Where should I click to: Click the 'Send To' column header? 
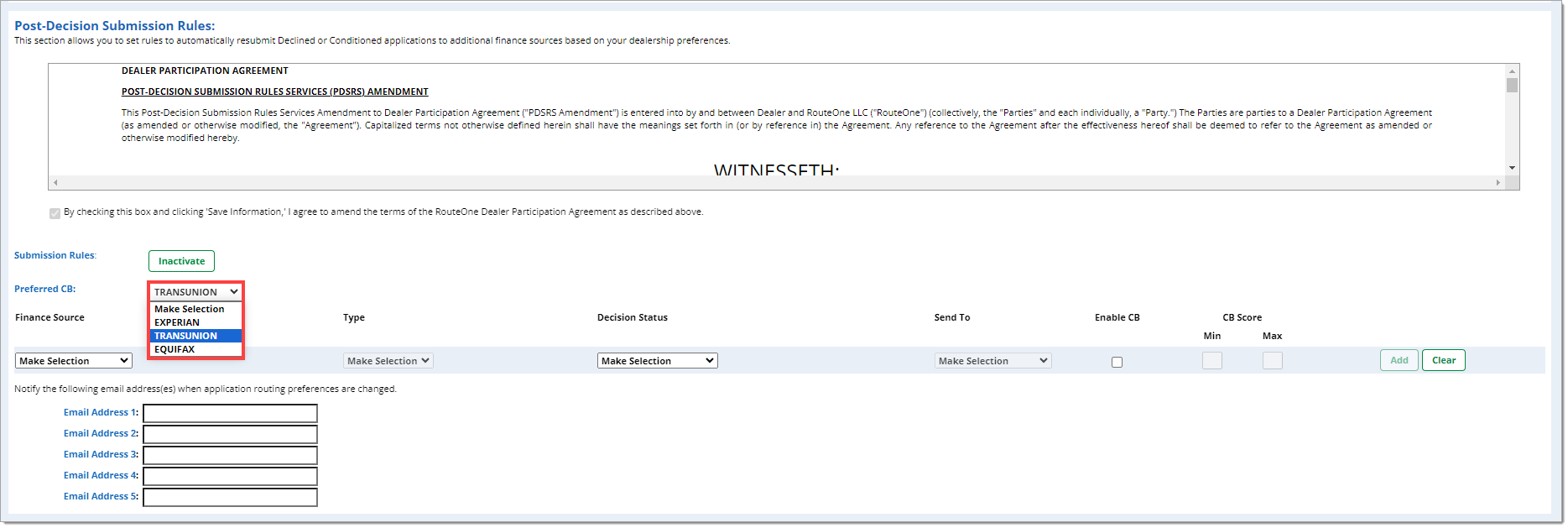click(x=952, y=317)
